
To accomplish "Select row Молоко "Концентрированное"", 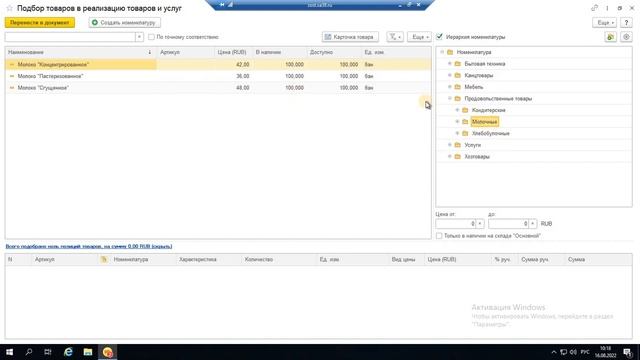I will (218, 64).
